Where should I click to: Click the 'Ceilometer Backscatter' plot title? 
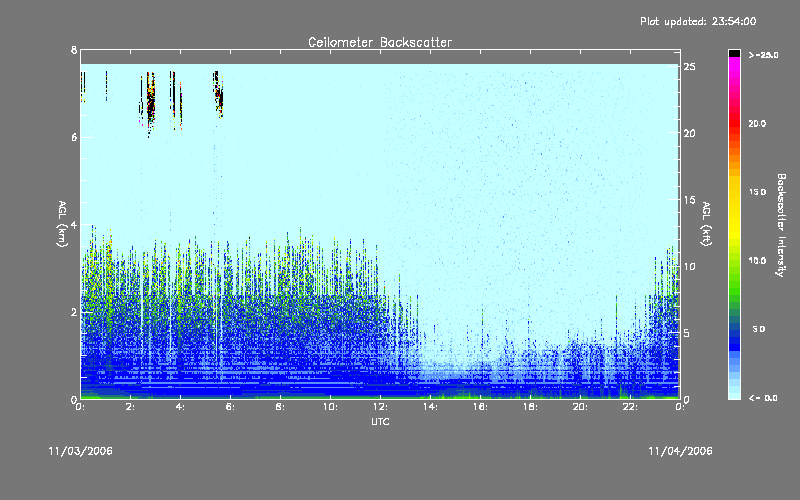pos(380,42)
